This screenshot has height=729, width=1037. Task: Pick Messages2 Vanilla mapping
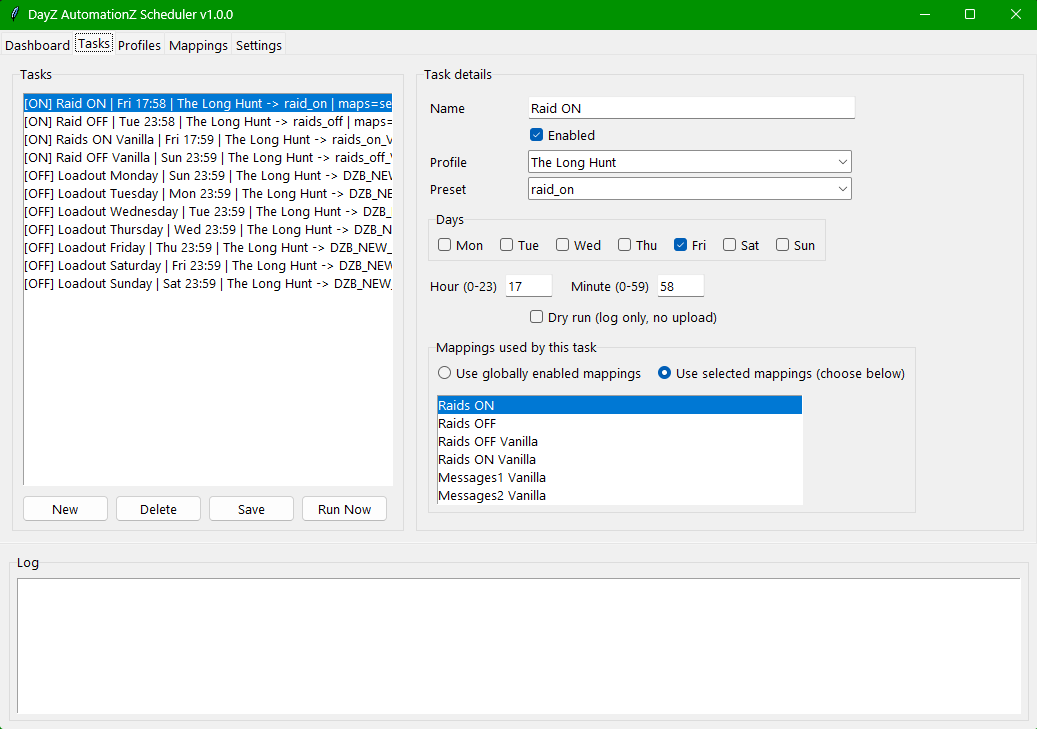[x=620, y=495]
